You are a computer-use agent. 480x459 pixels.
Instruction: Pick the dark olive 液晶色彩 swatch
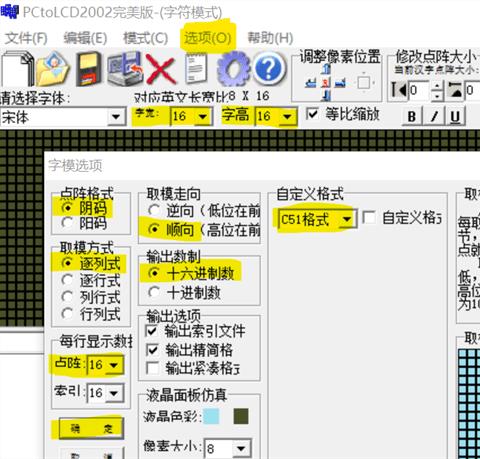point(241,416)
